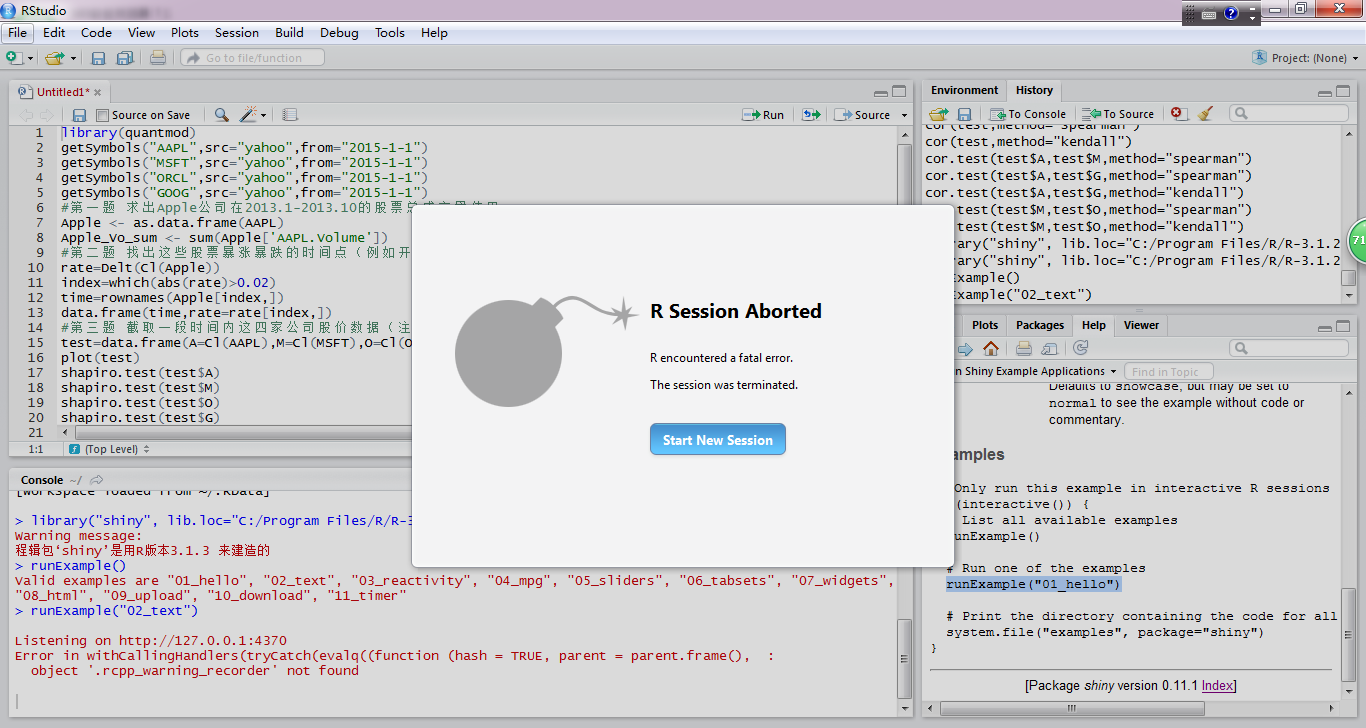The image size is (1366, 728).
Task: Open the Index link in help
Action: pos(1217,685)
